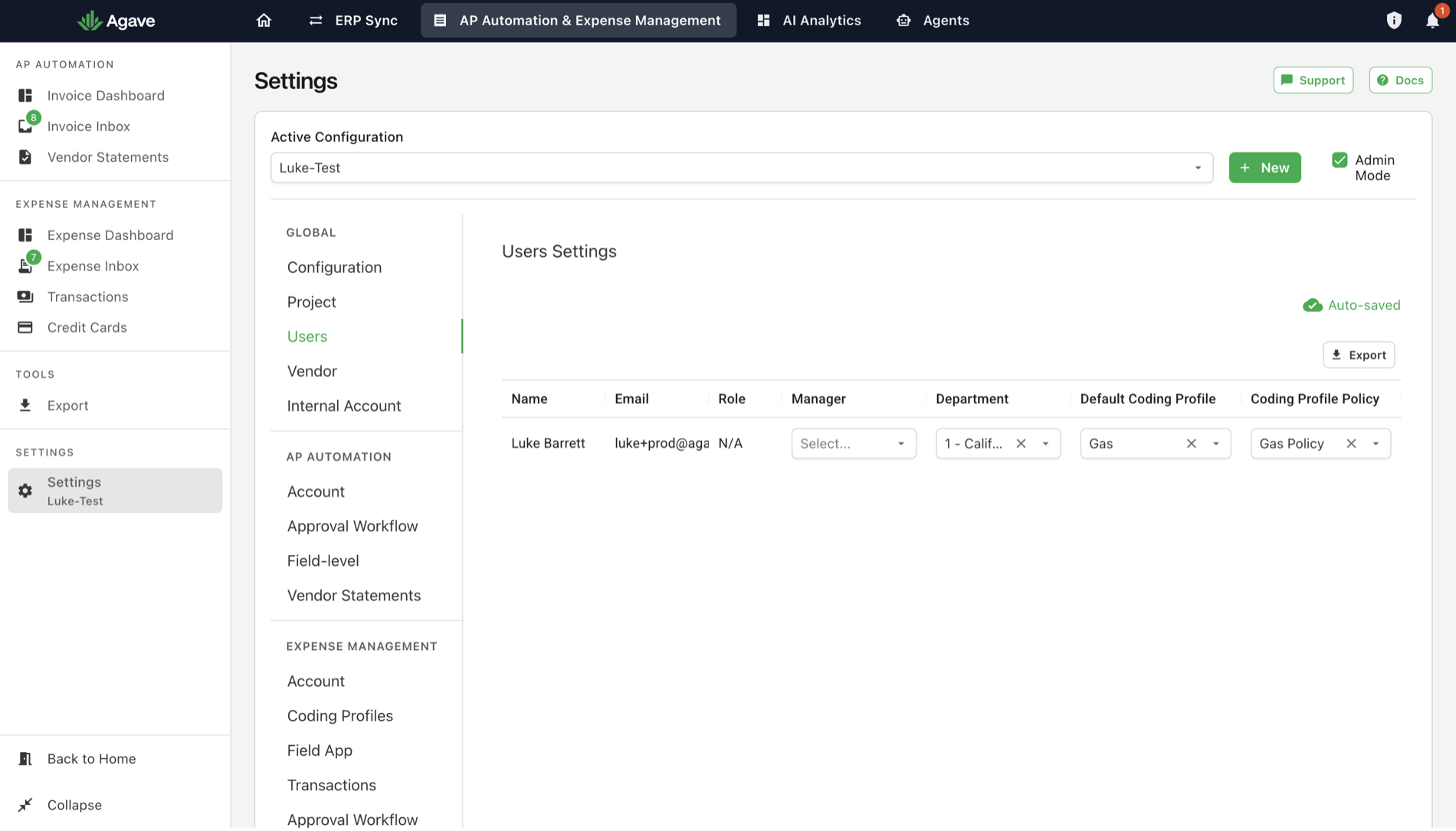This screenshot has height=831, width=1456.
Task: Click the green New button
Action: (x=1264, y=168)
